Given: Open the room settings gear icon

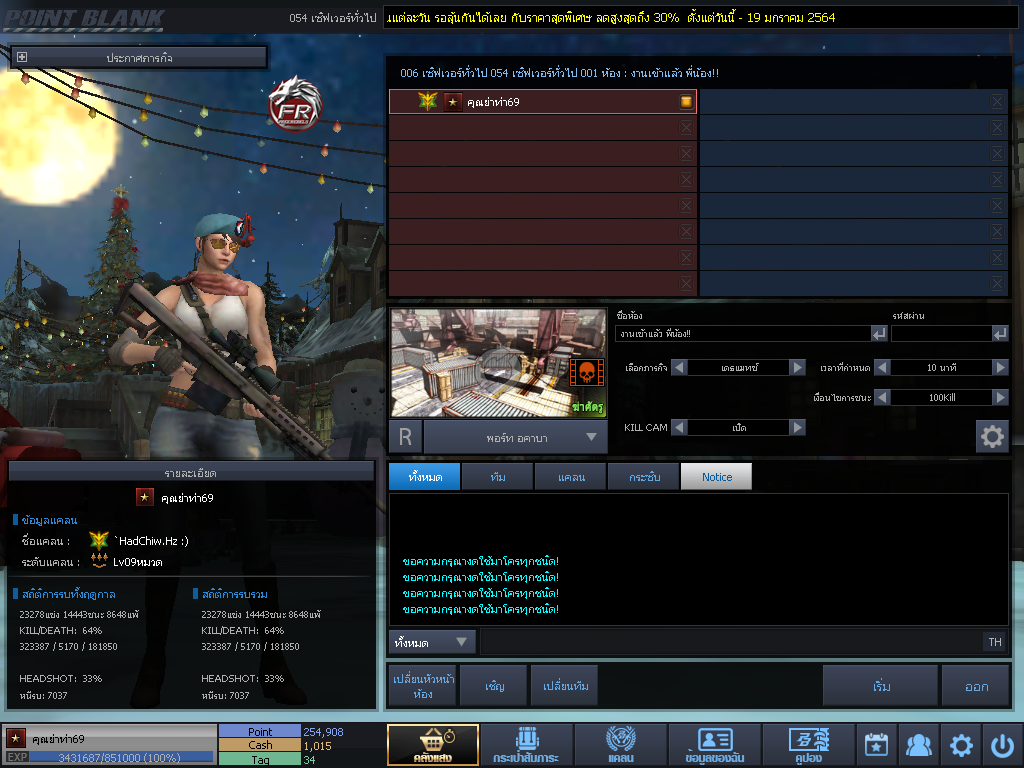Looking at the screenshot, I should coord(992,436).
